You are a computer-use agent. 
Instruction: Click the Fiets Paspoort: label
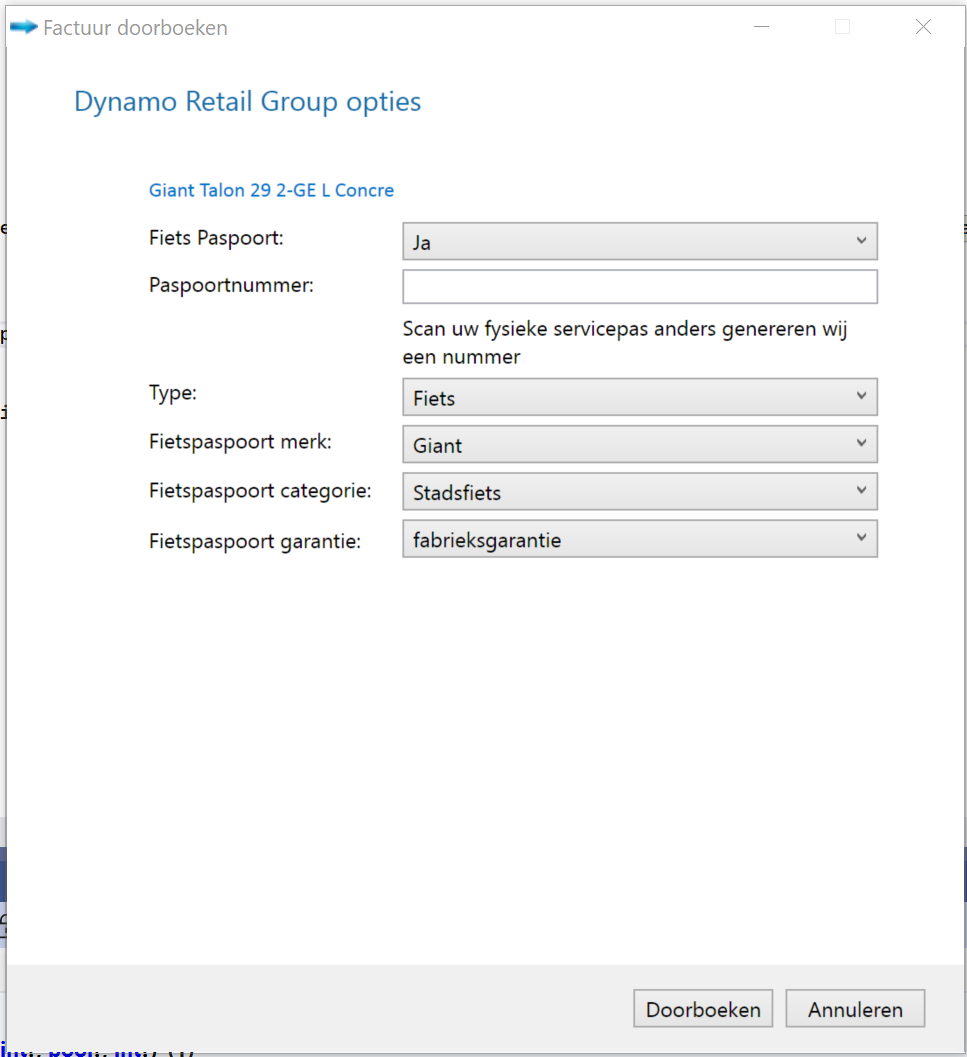(x=216, y=238)
